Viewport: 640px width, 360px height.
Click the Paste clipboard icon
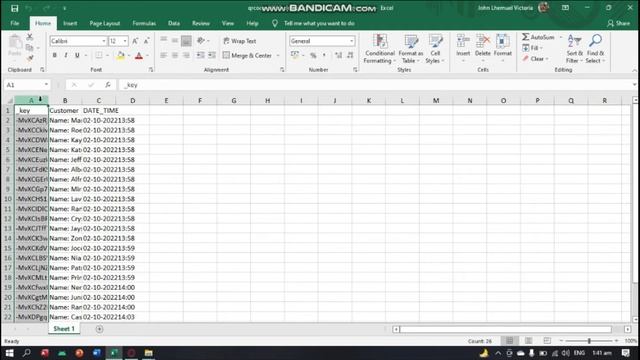[15, 42]
